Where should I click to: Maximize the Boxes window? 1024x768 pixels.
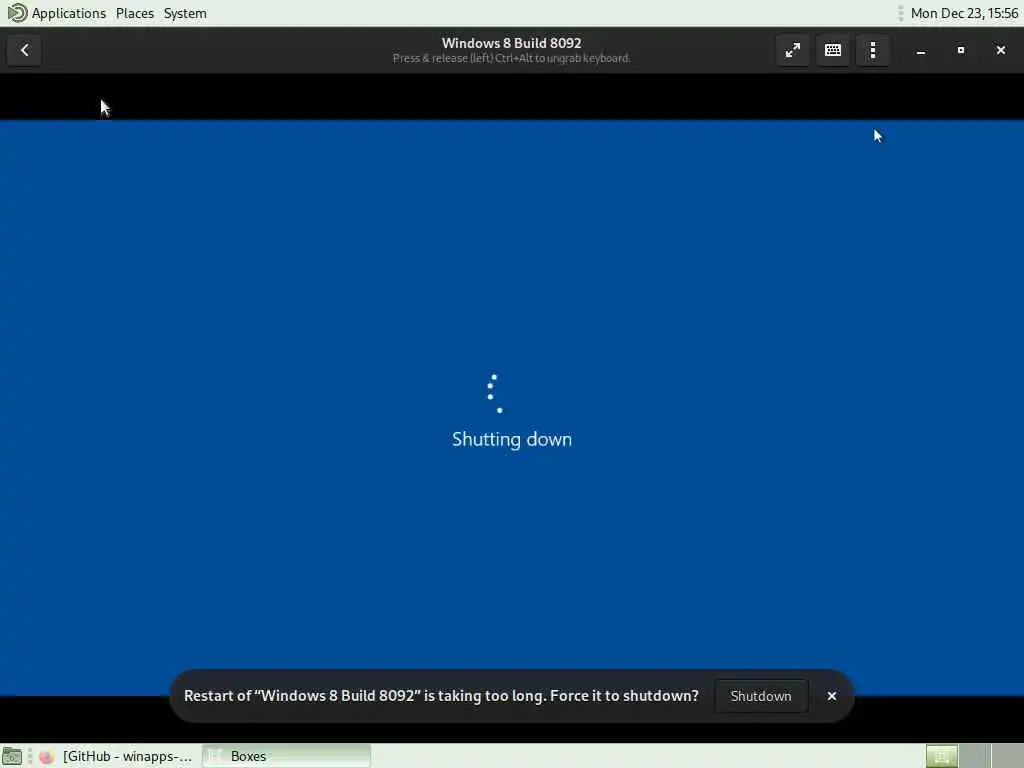coord(961,50)
